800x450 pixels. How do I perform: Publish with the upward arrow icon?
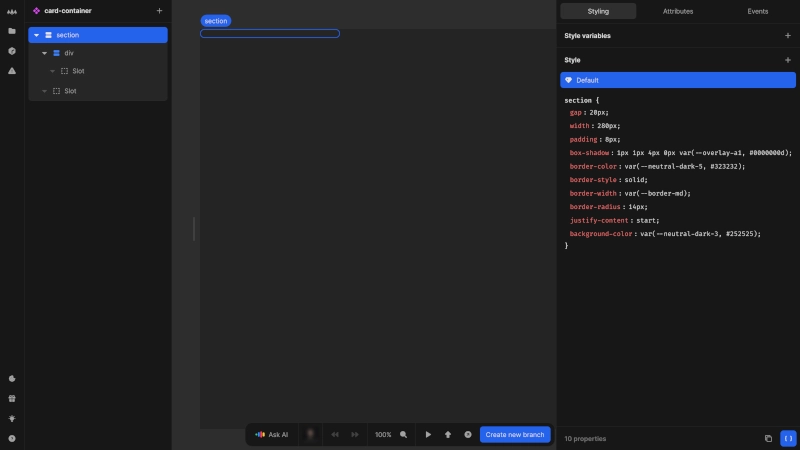tap(448, 435)
